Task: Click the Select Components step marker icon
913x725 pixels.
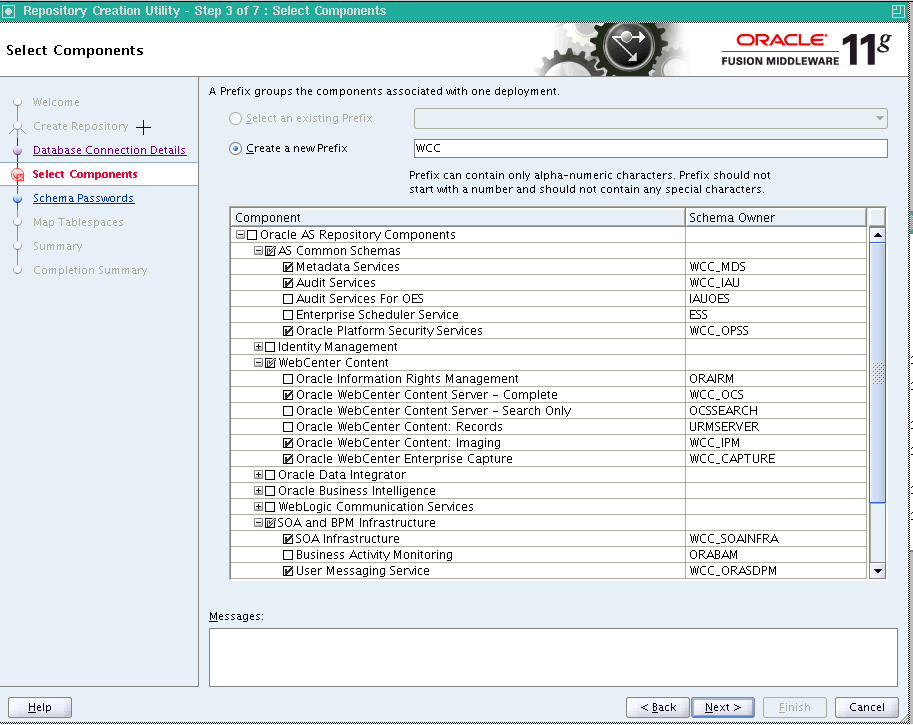Action: 17,174
